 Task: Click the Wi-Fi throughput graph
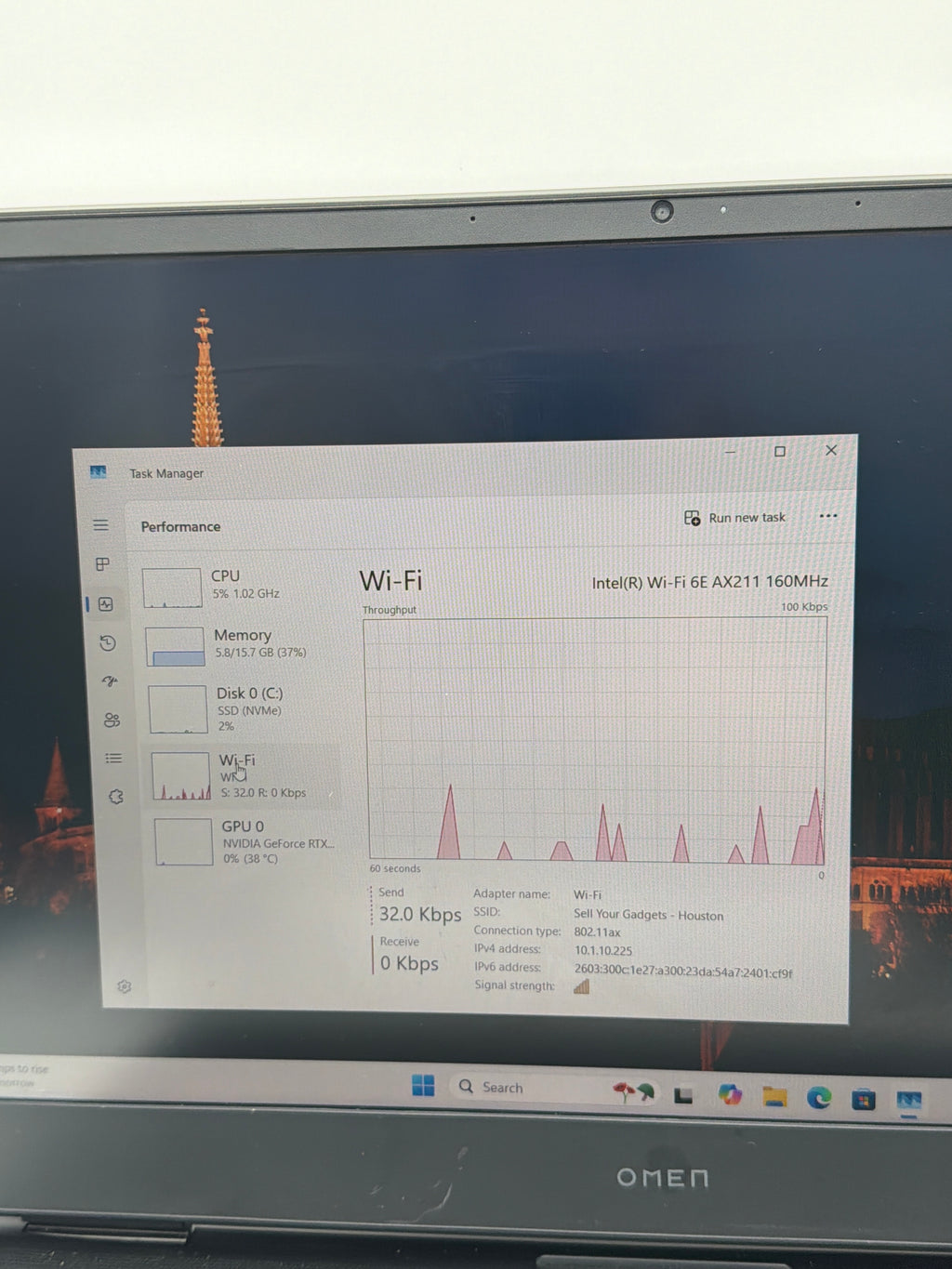coord(595,739)
